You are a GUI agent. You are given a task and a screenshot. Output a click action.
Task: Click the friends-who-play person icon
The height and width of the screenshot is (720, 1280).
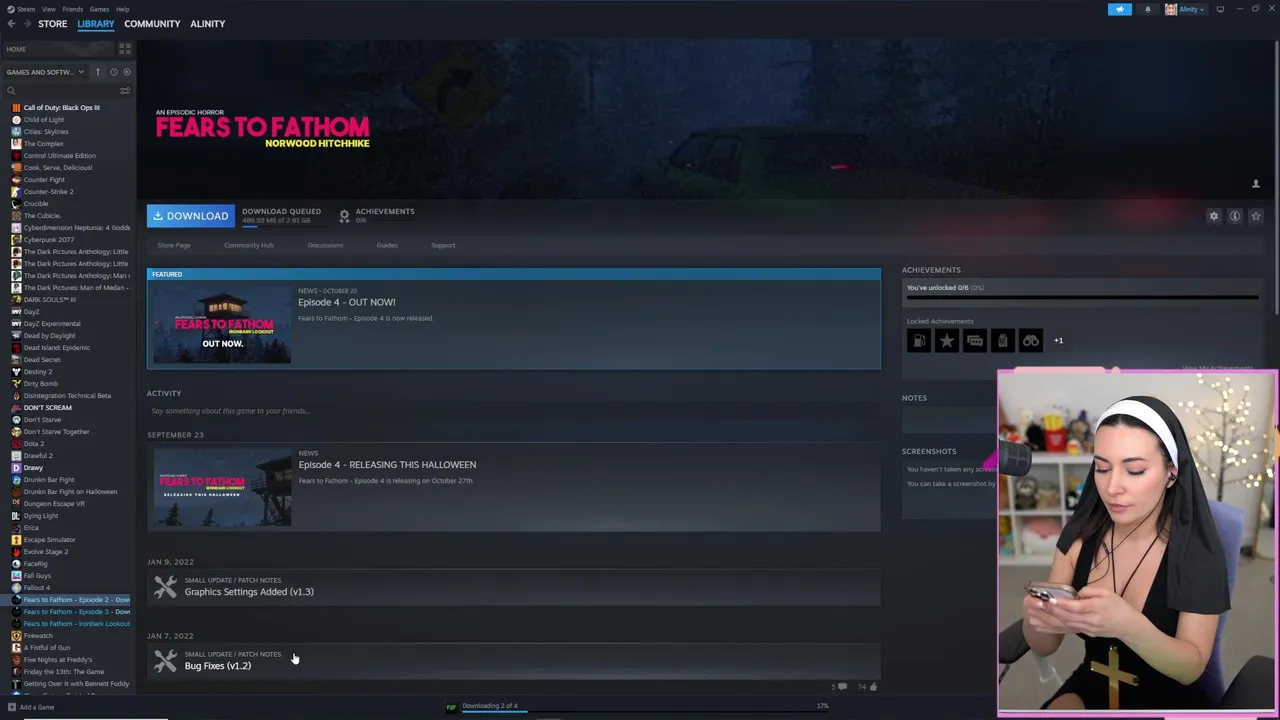pyautogui.click(x=1256, y=184)
